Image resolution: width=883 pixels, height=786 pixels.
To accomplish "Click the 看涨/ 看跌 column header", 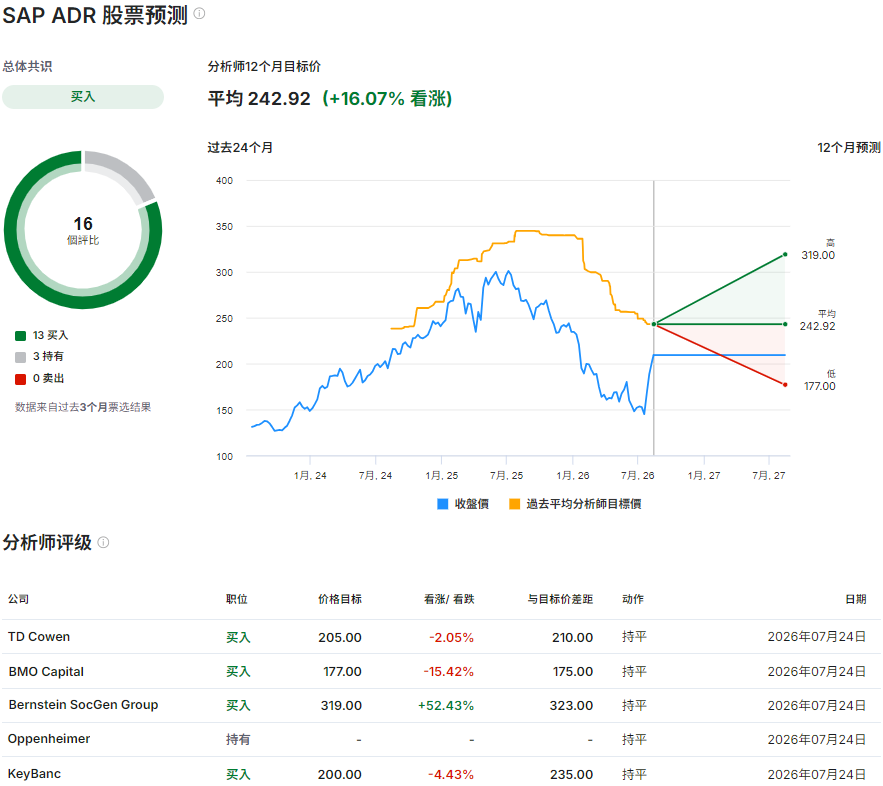I will click(x=449, y=599).
